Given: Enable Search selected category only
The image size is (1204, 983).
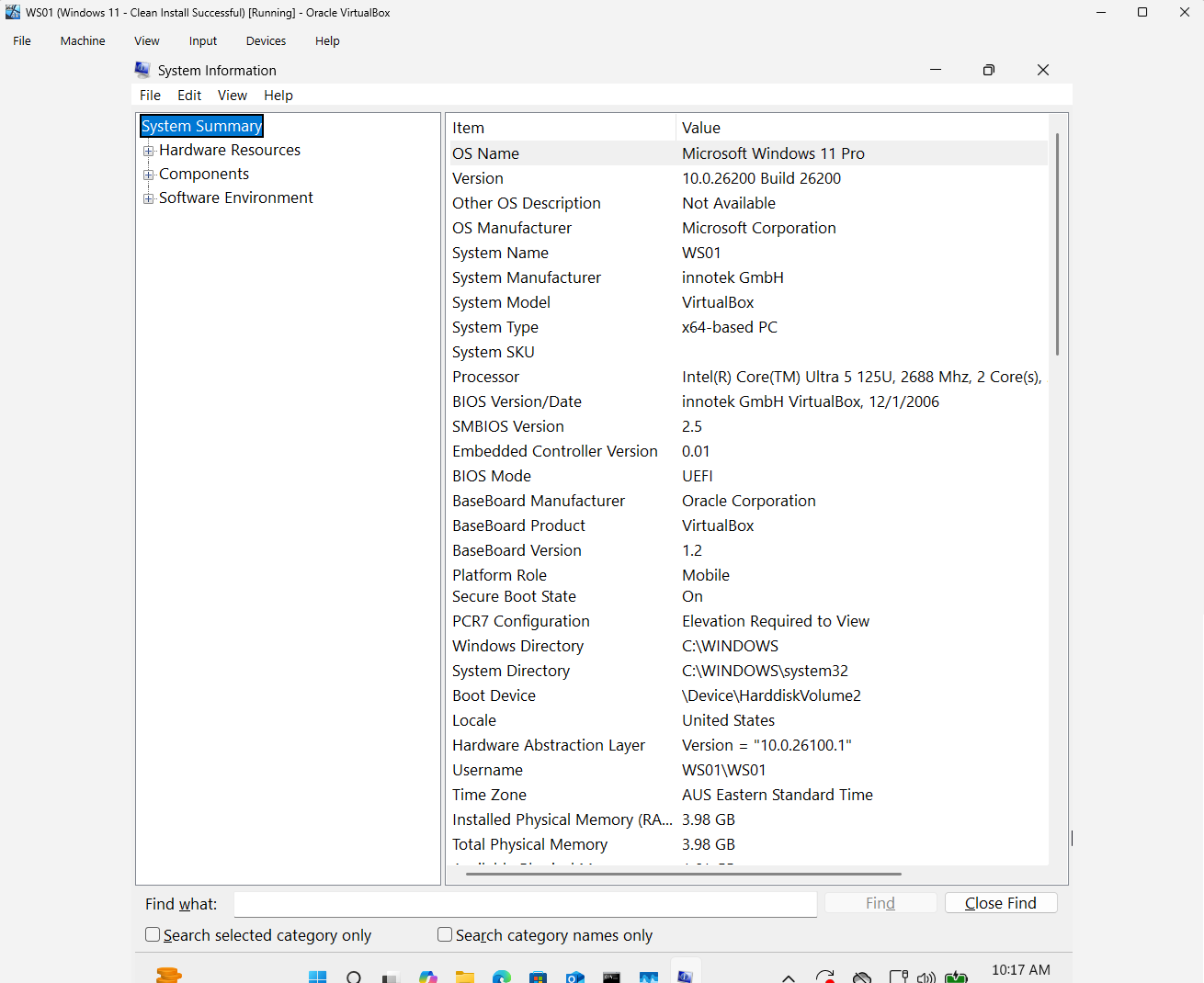Looking at the screenshot, I should tap(153, 934).
